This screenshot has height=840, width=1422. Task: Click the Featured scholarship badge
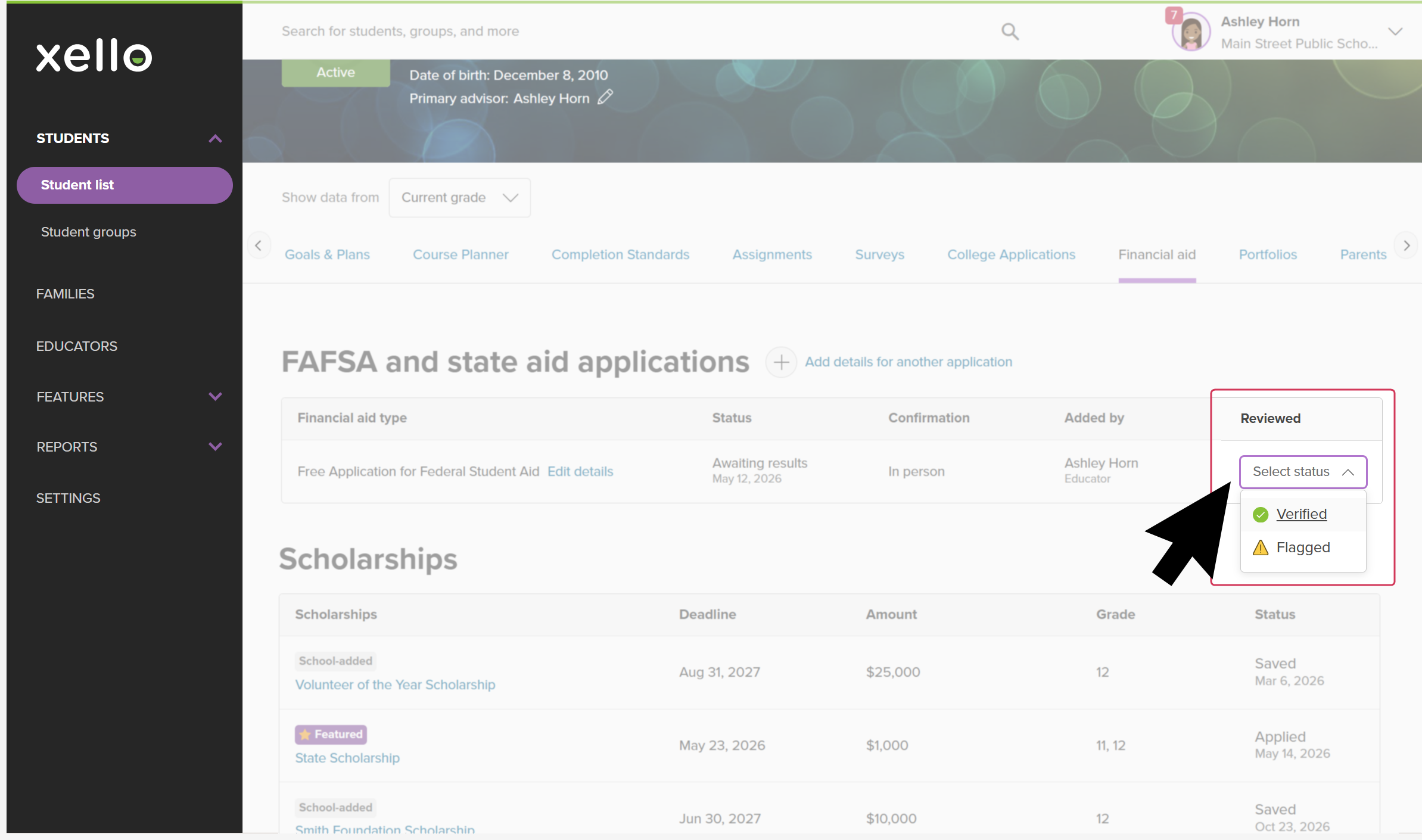click(x=331, y=735)
